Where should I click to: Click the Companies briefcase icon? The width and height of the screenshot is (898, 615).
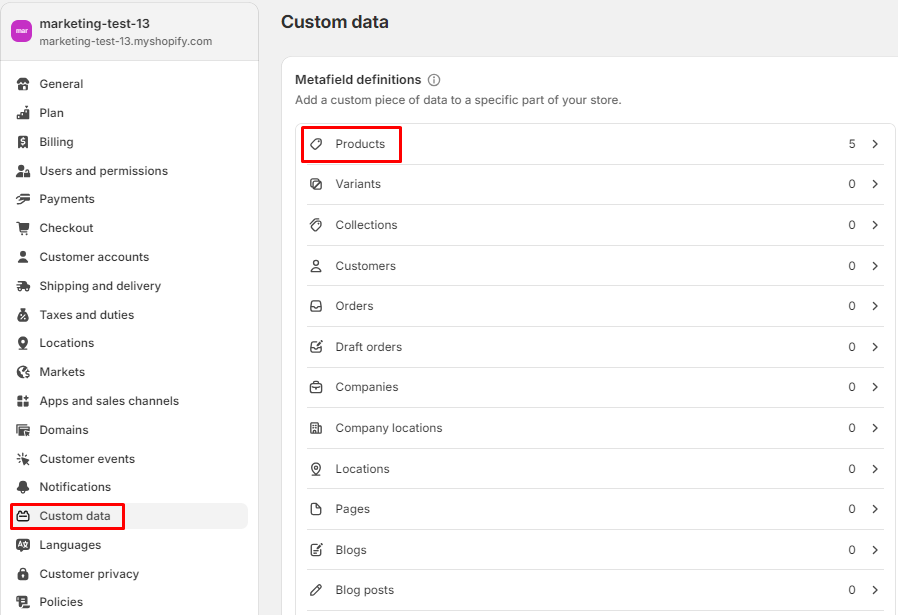316,387
